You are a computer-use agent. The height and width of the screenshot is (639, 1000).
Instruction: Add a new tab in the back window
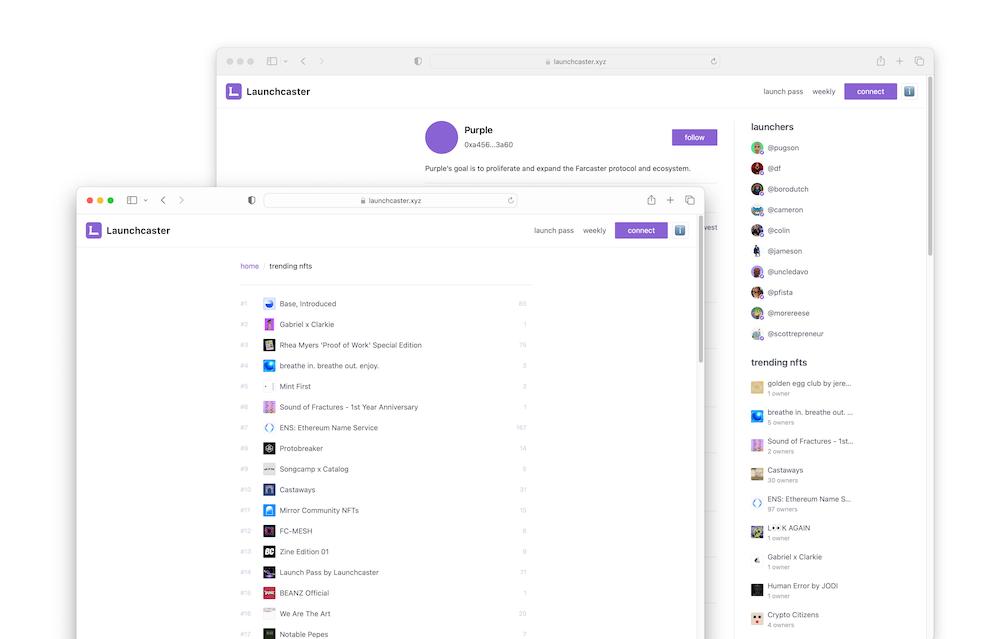pos(899,61)
